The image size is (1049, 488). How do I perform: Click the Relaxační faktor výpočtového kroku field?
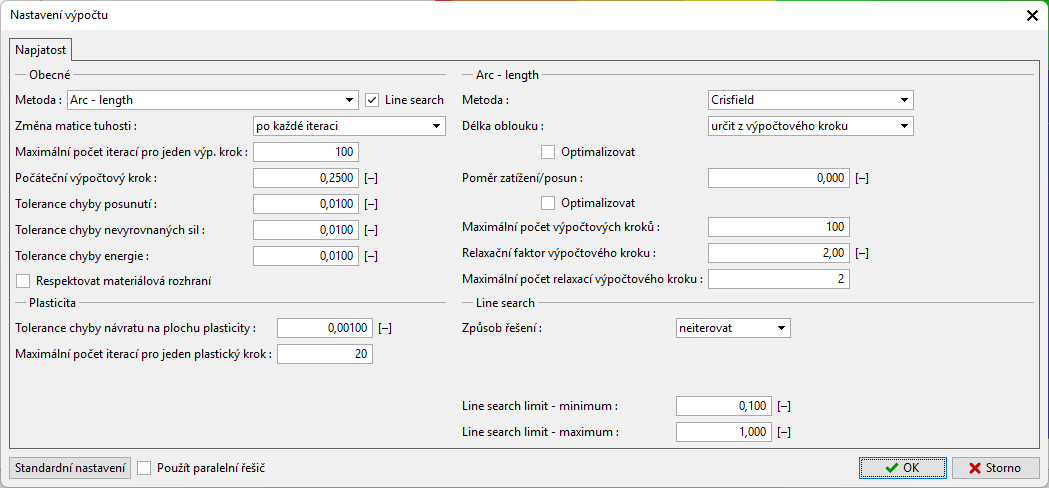(778, 253)
